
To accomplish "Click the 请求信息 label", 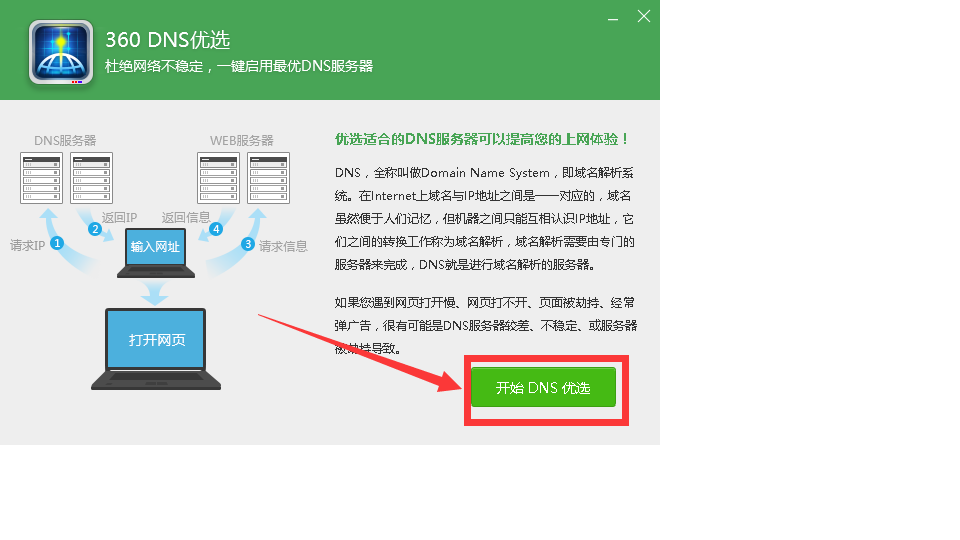I will [x=283, y=246].
